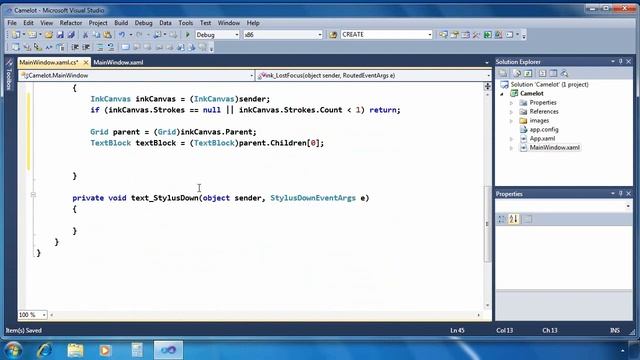Collapse the Camelot project node
Screen dimensions: 640x360
(x=502, y=94)
